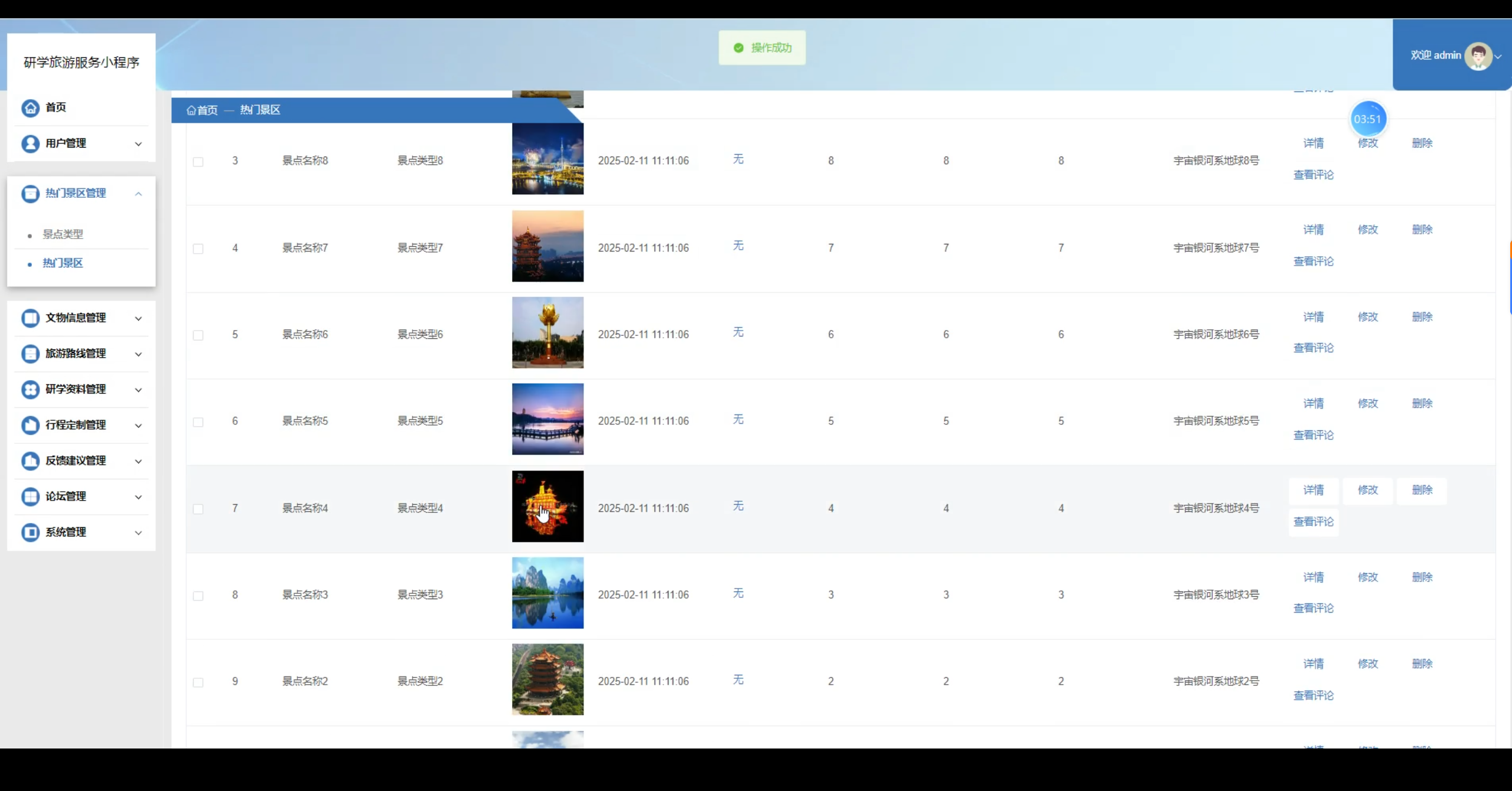
Task: Click the 论坛管理 sidebar icon
Action: point(30,496)
